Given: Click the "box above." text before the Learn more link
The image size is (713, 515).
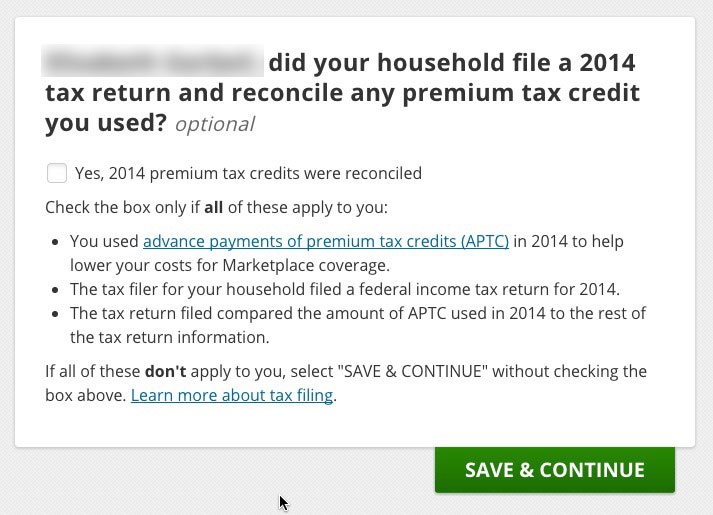Looking at the screenshot, I should click(85, 395).
